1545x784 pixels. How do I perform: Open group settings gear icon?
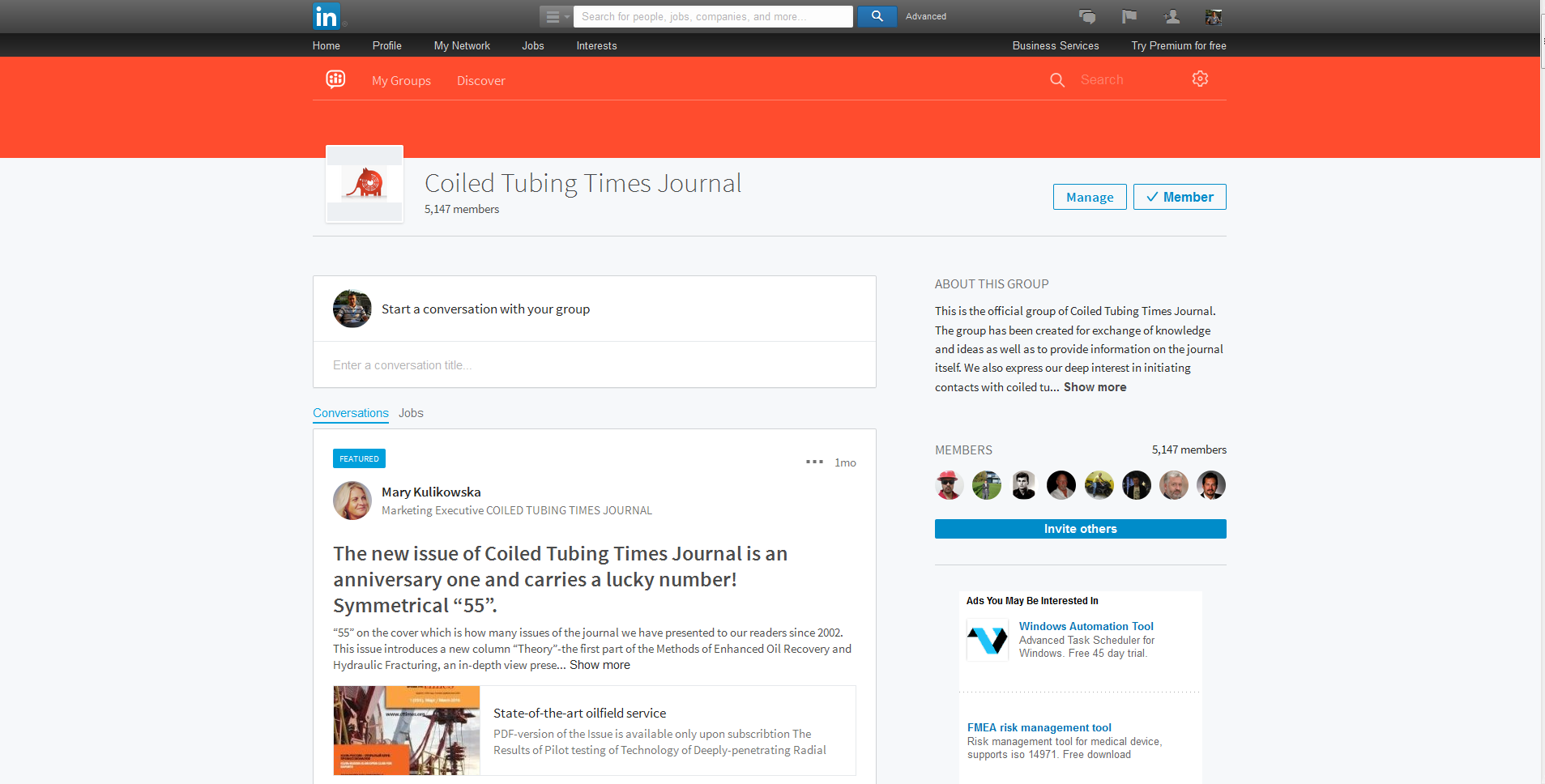tap(1200, 79)
